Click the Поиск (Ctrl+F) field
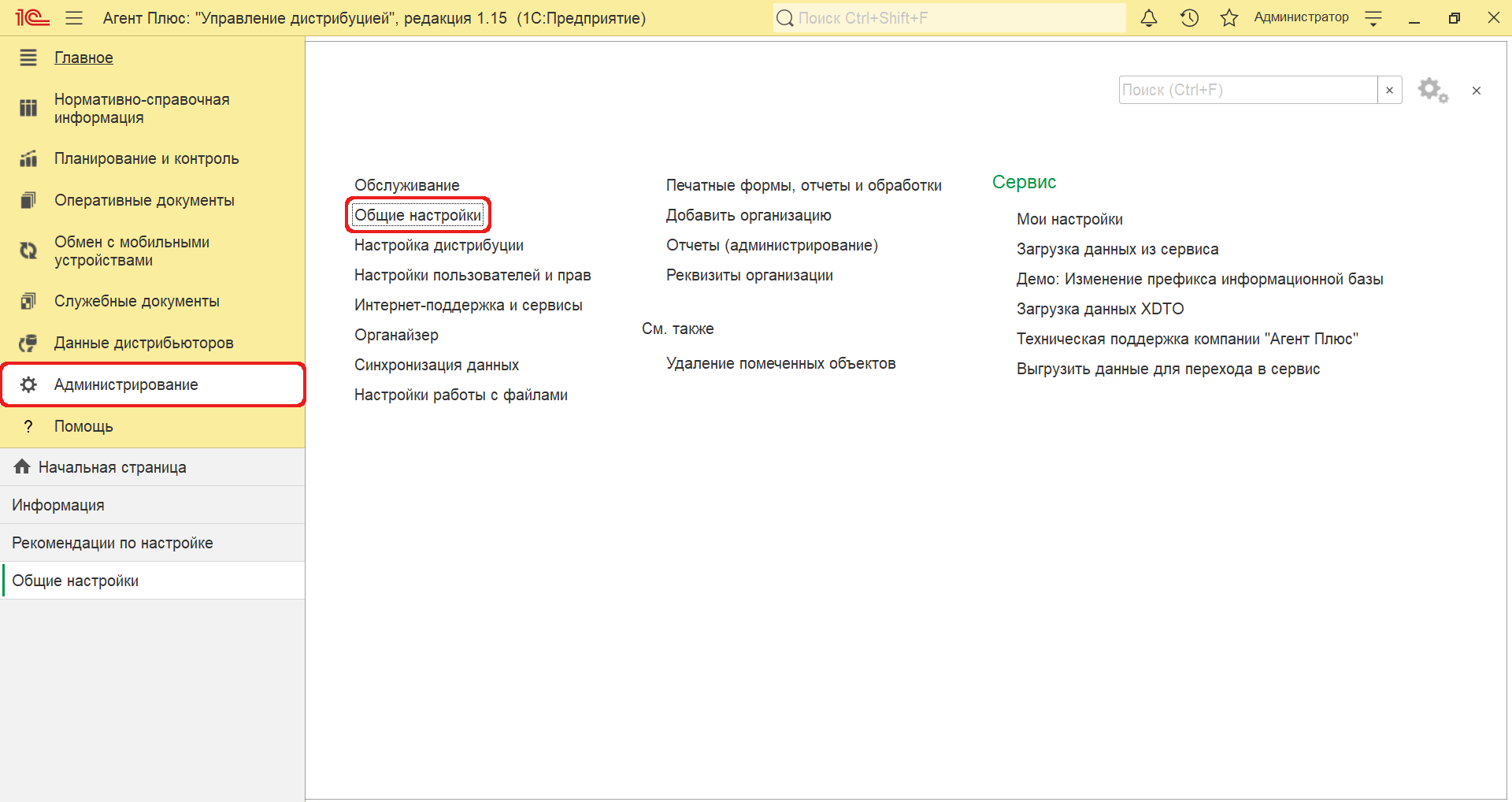This screenshot has width=1512, height=802. point(1248,90)
